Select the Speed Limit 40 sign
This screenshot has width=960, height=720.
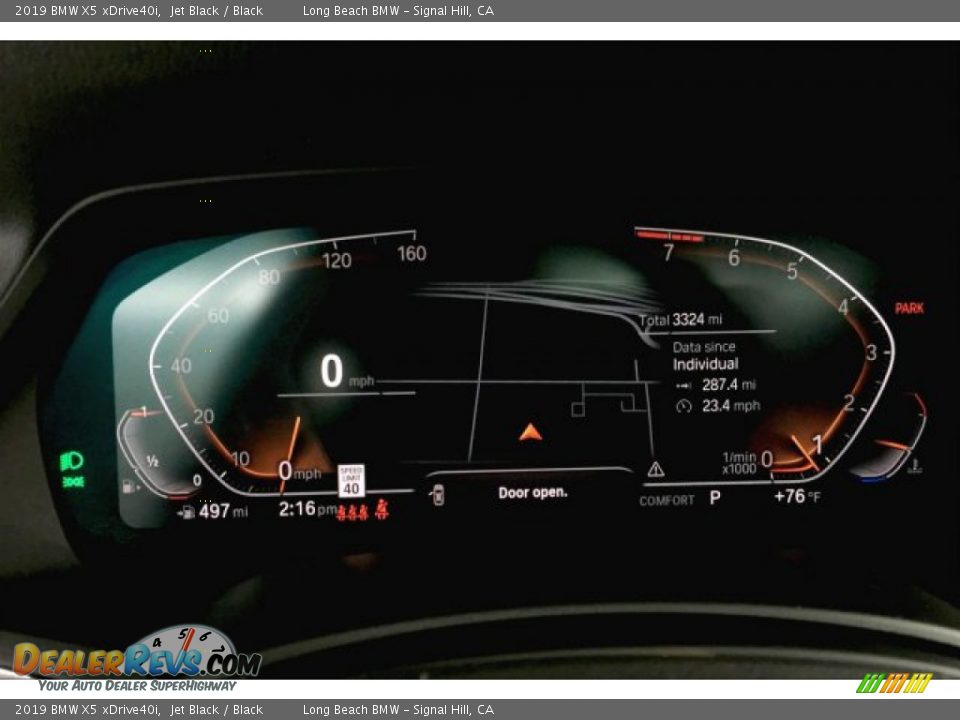[x=351, y=480]
